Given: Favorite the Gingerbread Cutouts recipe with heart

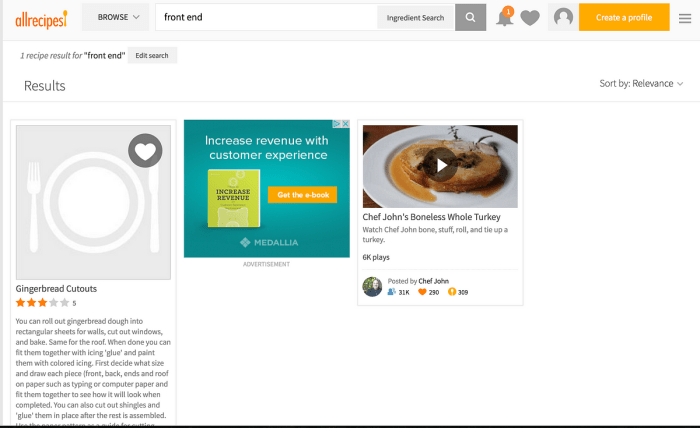Looking at the screenshot, I should tap(145, 151).
